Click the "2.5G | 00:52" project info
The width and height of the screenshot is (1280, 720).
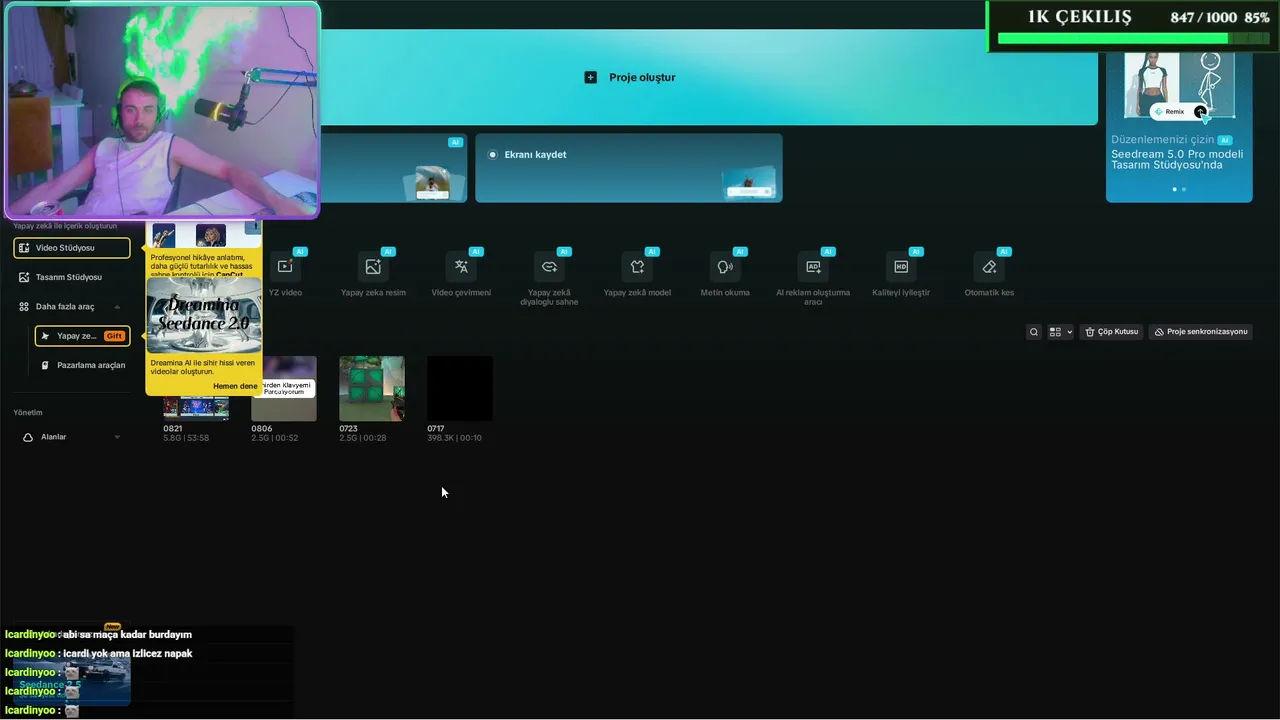(x=274, y=438)
